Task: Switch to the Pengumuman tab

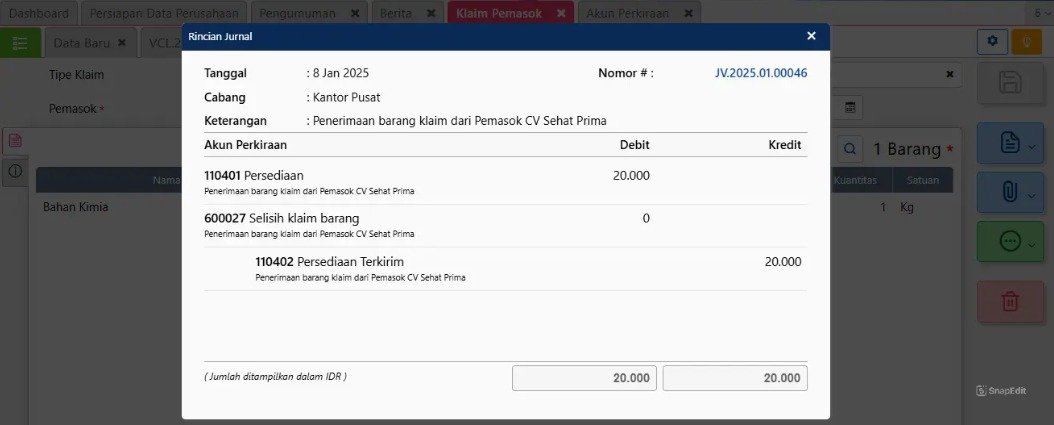Action: (x=297, y=13)
